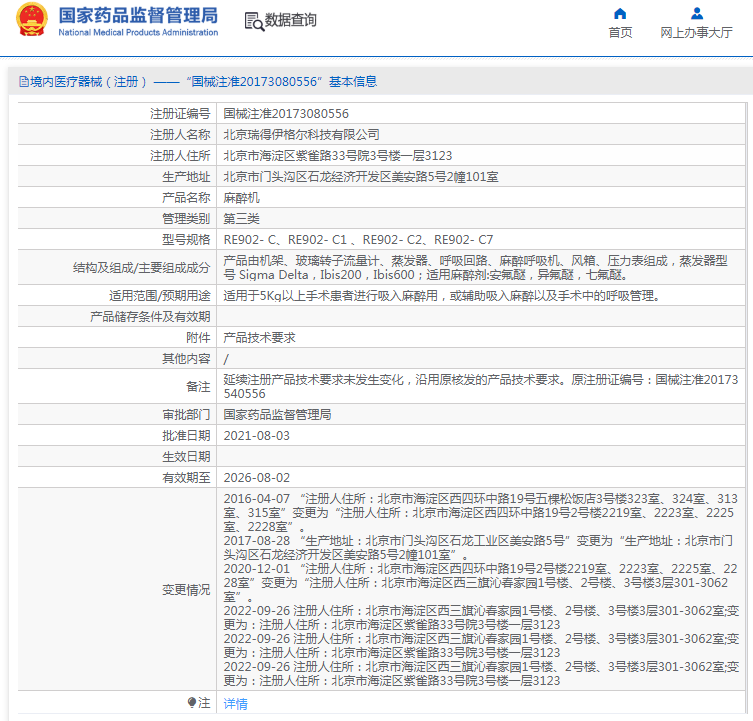The image size is (753, 721).
Task: Click registrant name 北京瑞得伊格尔科技有限公司
Action: tap(301, 134)
